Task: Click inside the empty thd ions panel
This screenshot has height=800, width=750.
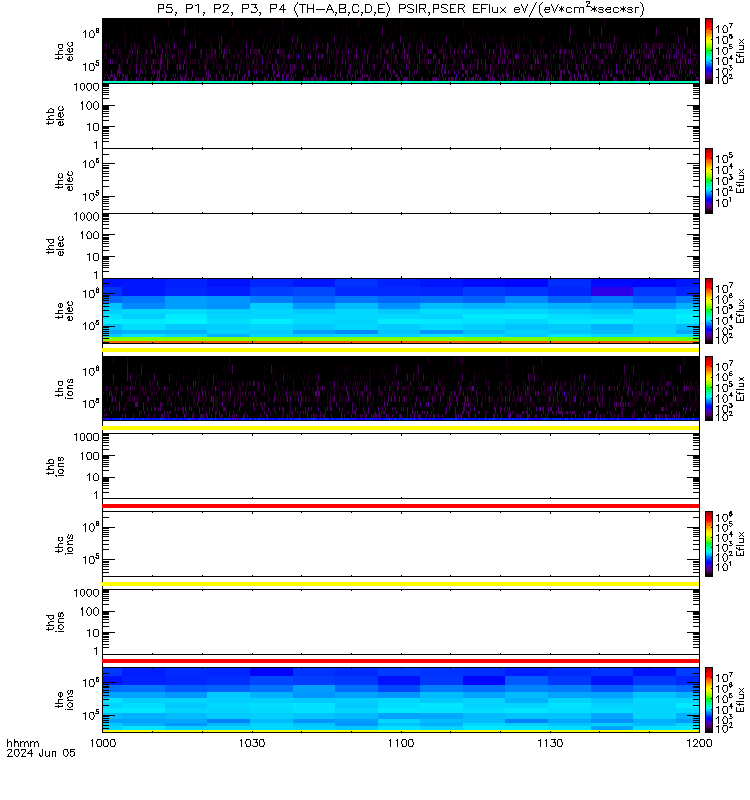Action: click(401, 622)
